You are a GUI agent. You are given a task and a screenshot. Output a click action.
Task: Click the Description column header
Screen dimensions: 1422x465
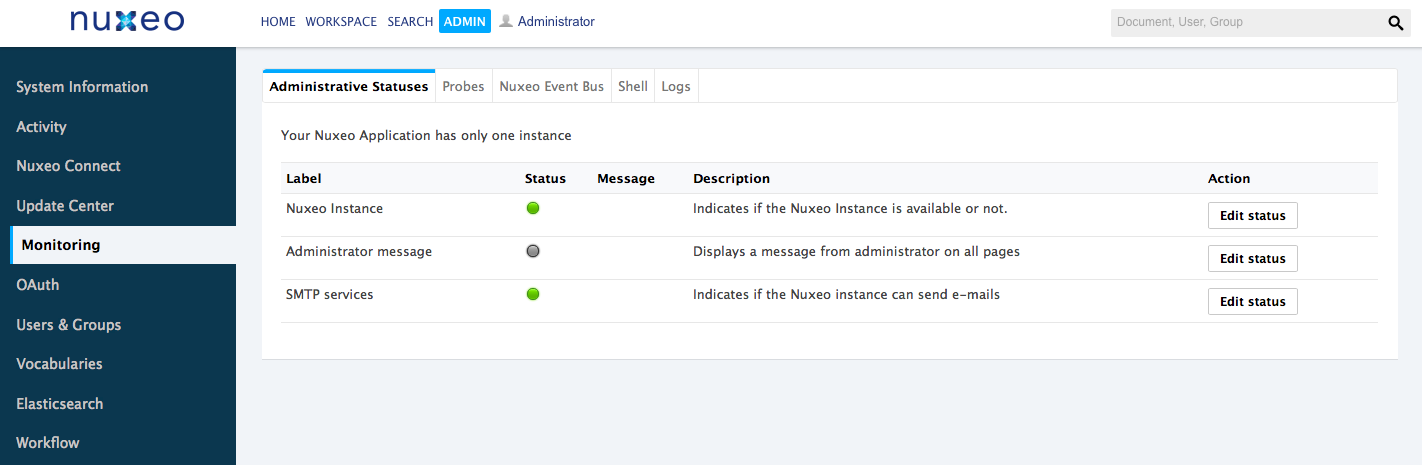coord(731,179)
